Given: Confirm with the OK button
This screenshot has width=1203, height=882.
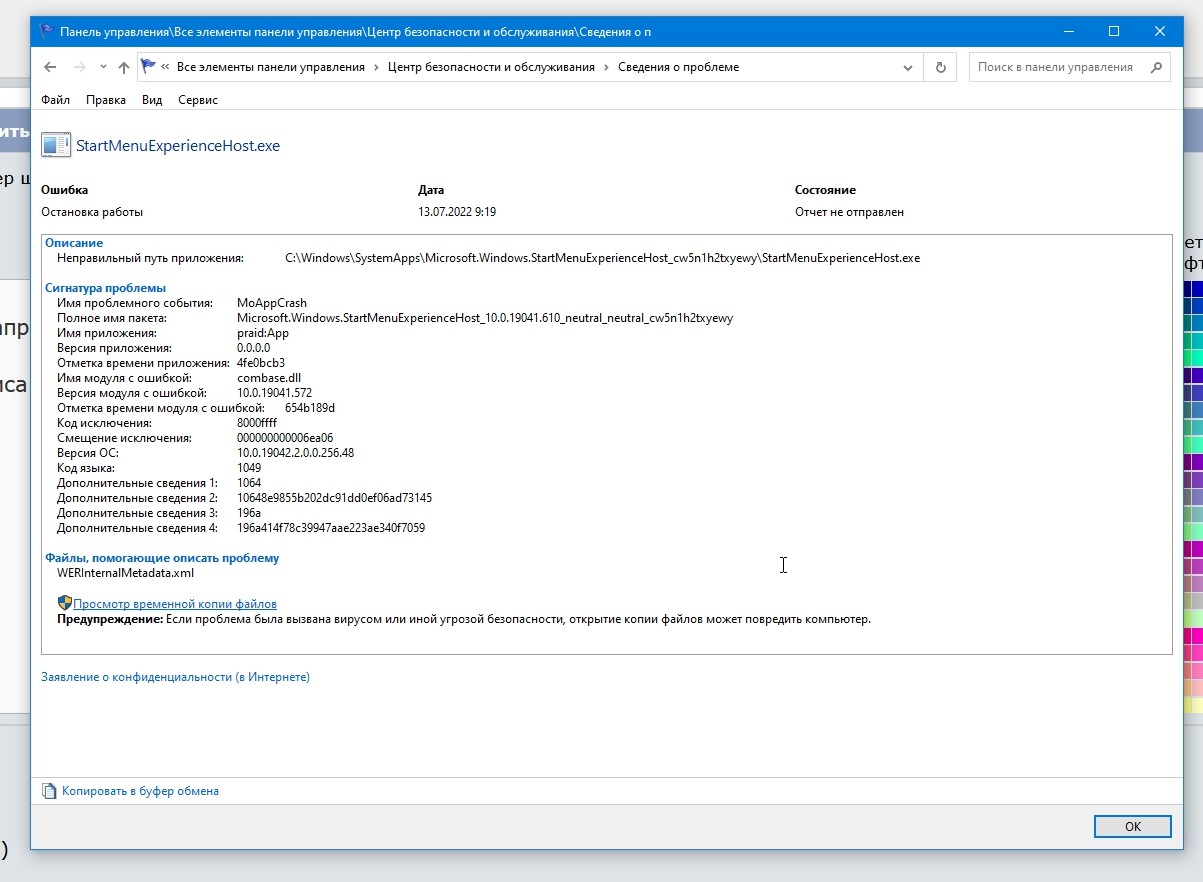Looking at the screenshot, I should pos(1132,827).
